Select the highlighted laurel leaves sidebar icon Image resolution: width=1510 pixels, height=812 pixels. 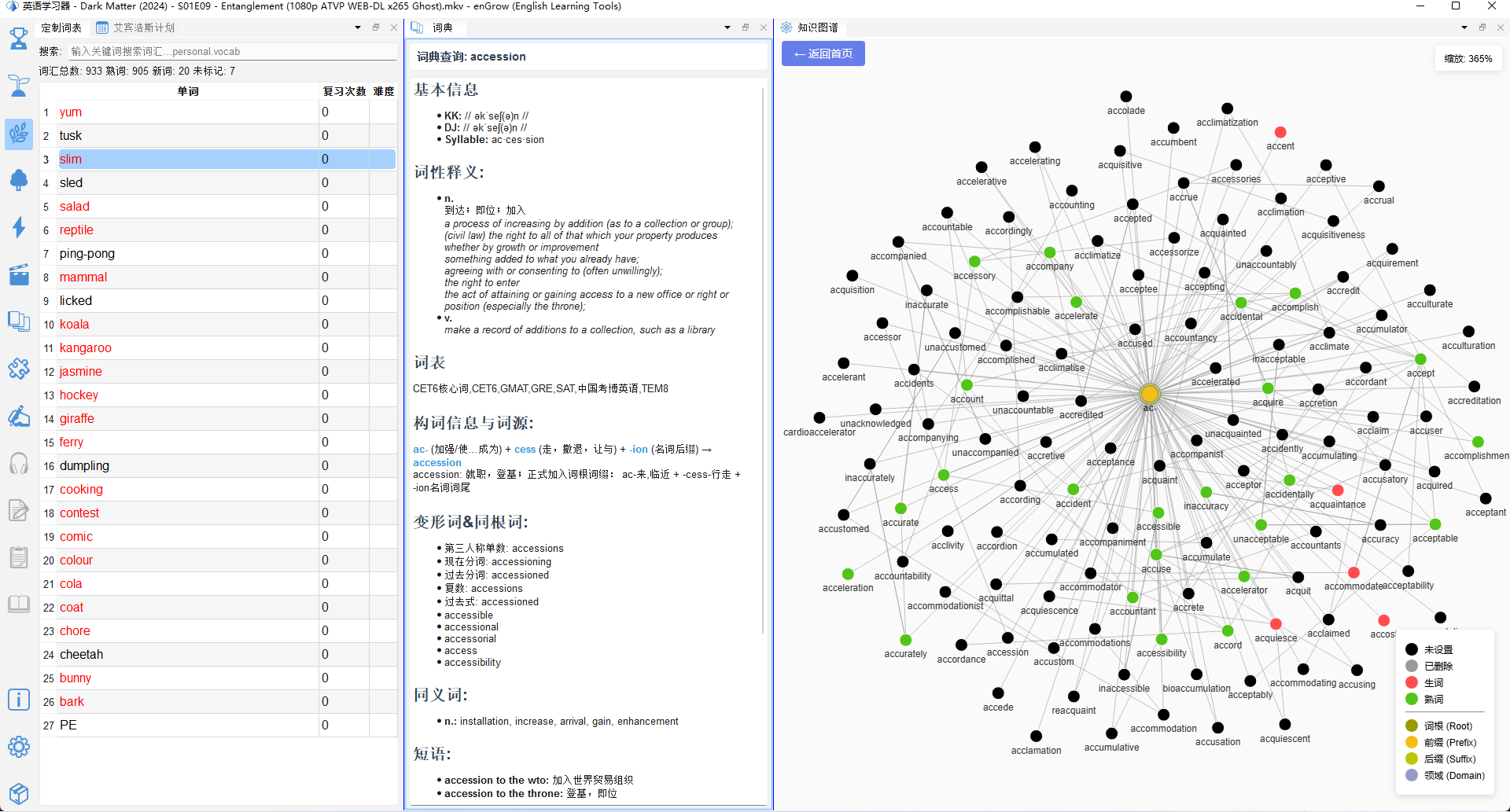click(19, 134)
